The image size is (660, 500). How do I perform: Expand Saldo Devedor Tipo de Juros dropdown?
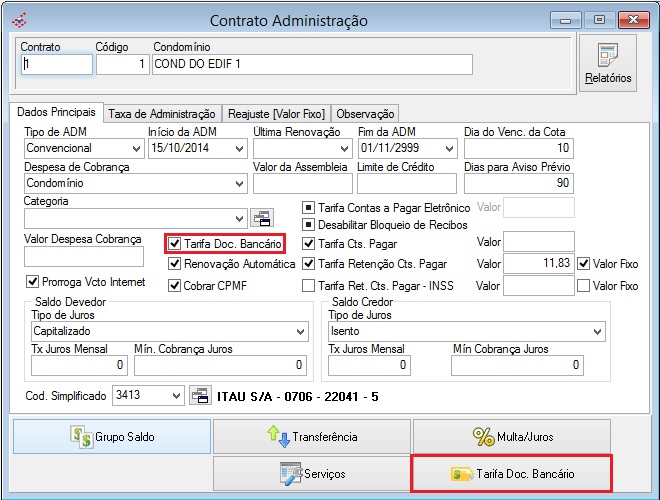click(x=300, y=331)
